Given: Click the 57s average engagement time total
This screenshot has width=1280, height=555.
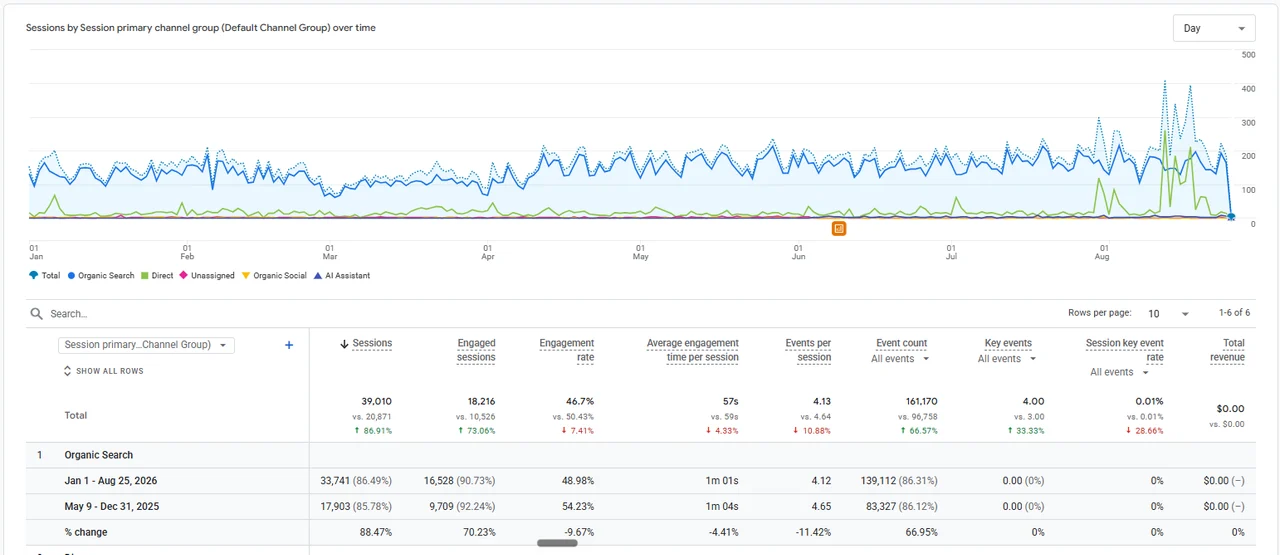Looking at the screenshot, I should click(x=730, y=401).
